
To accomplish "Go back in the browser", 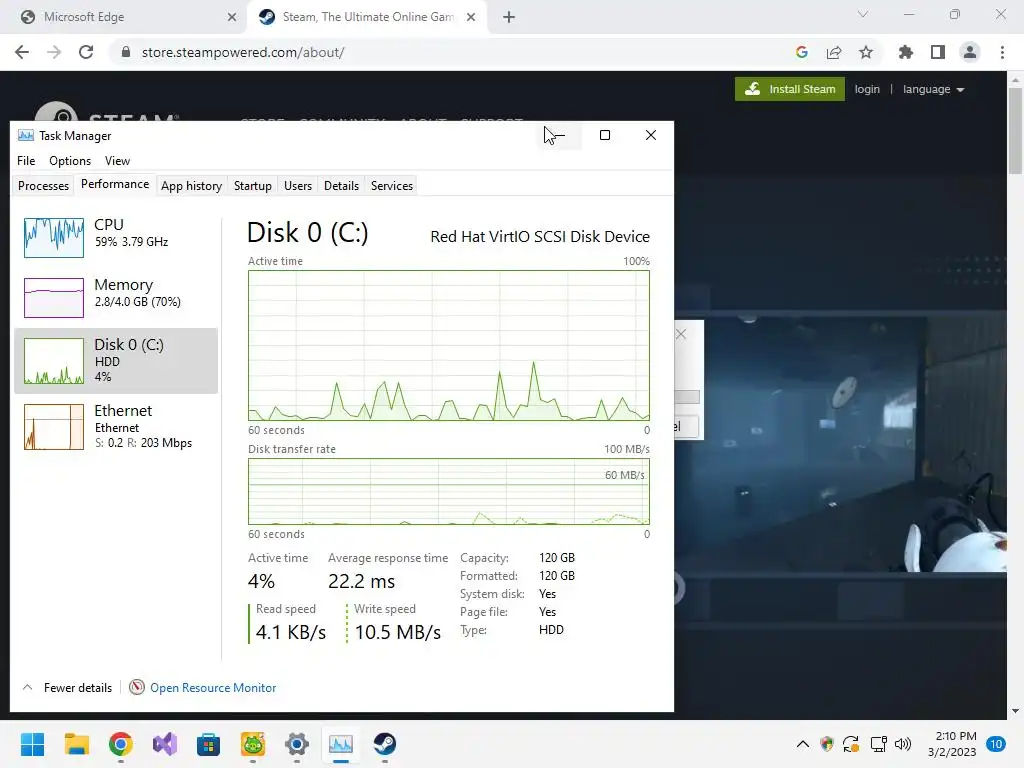I will click(x=22, y=52).
